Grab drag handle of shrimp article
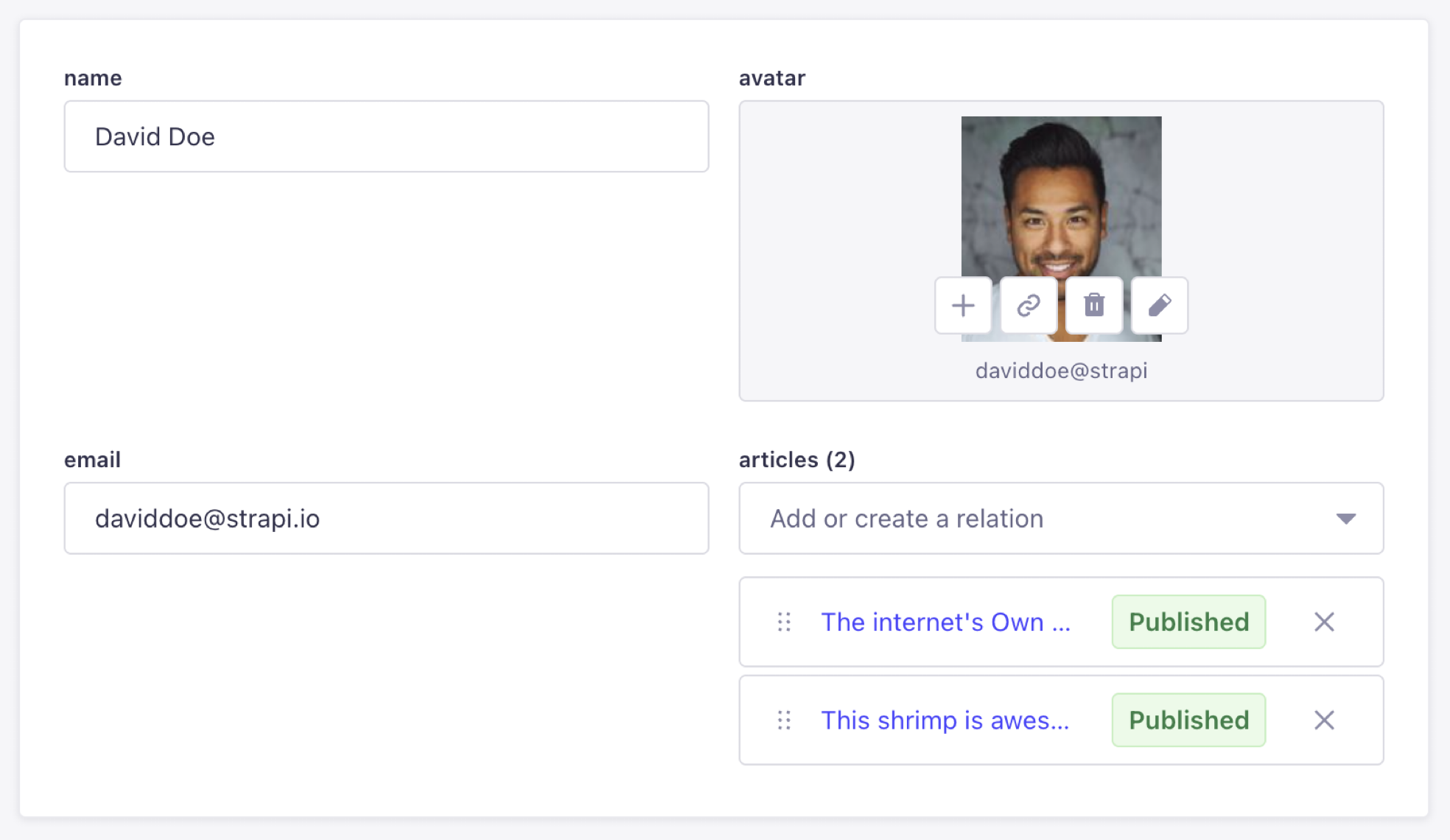1450x840 pixels. point(784,720)
